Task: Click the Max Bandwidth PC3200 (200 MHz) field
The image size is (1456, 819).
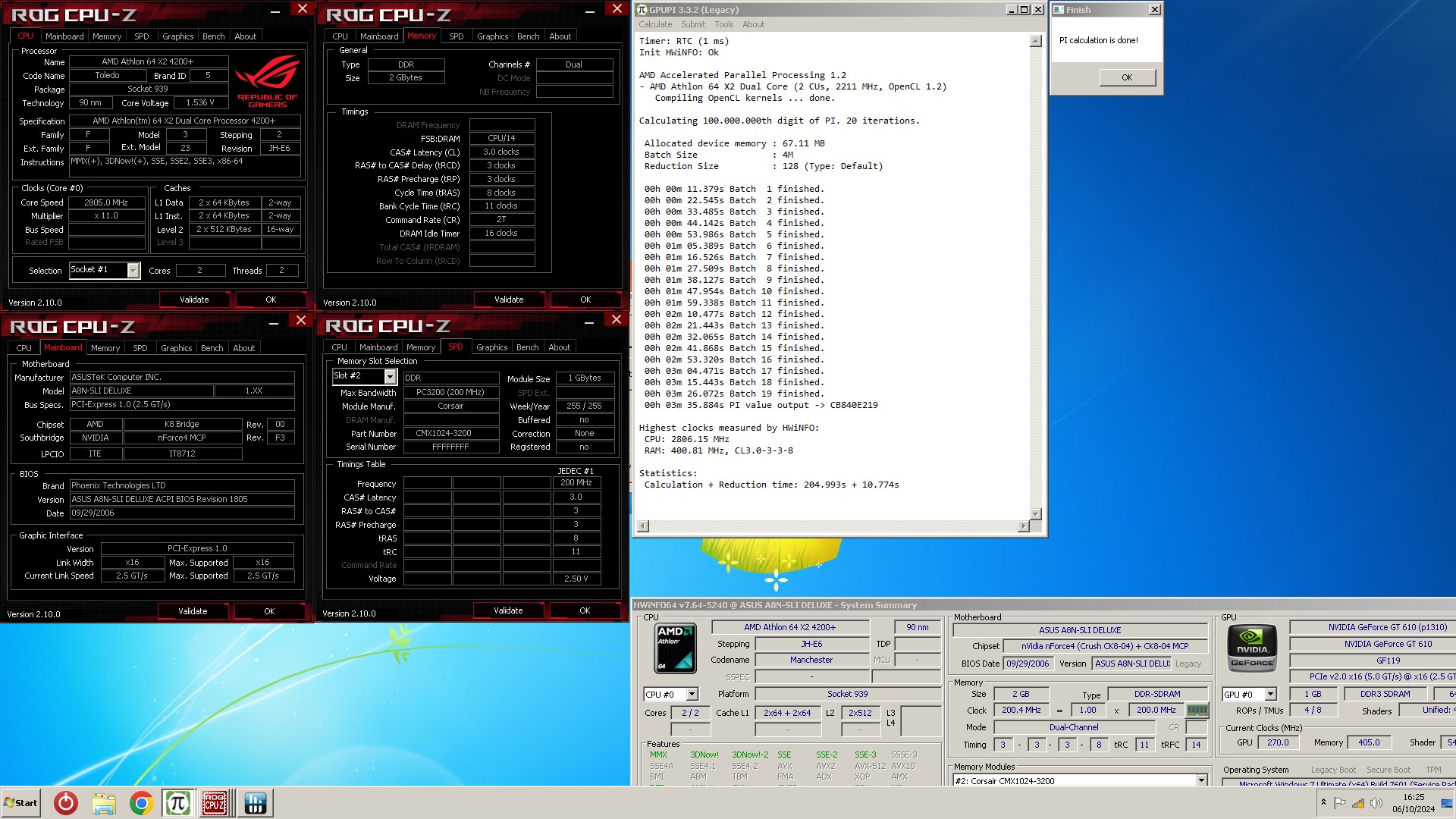Action: pyautogui.click(x=450, y=392)
